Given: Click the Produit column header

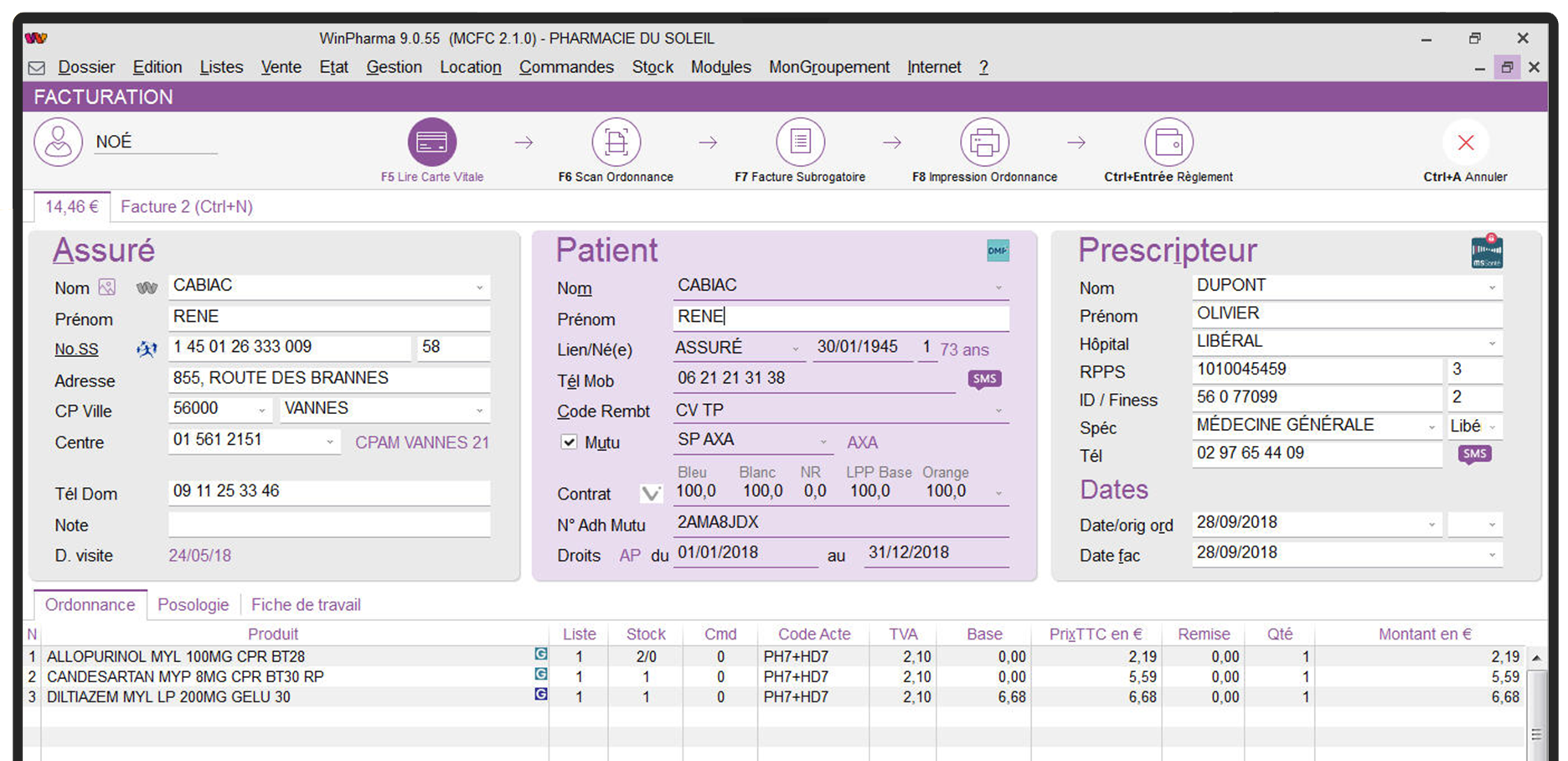Looking at the screenshot, I should click(x=273, y=634).
